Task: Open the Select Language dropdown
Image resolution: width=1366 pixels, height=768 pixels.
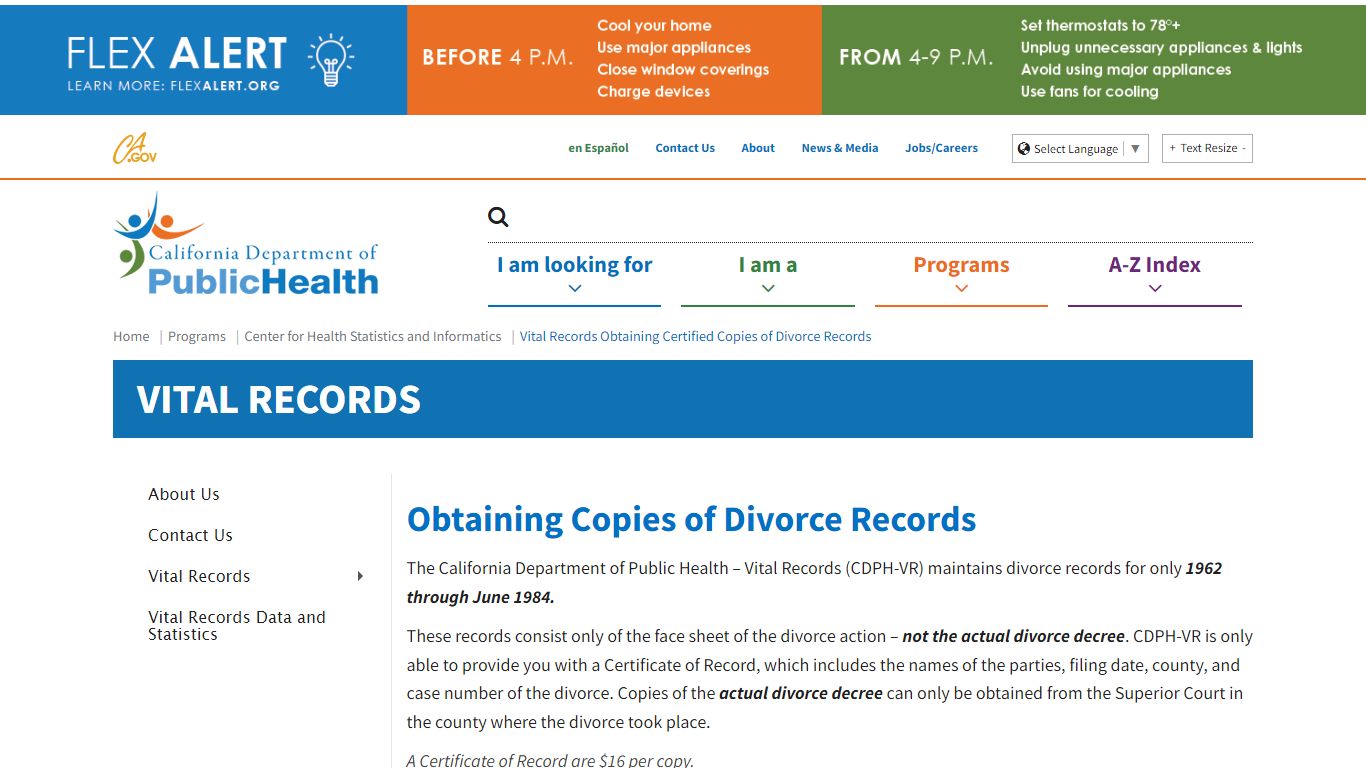Action: coord(1080,148)
